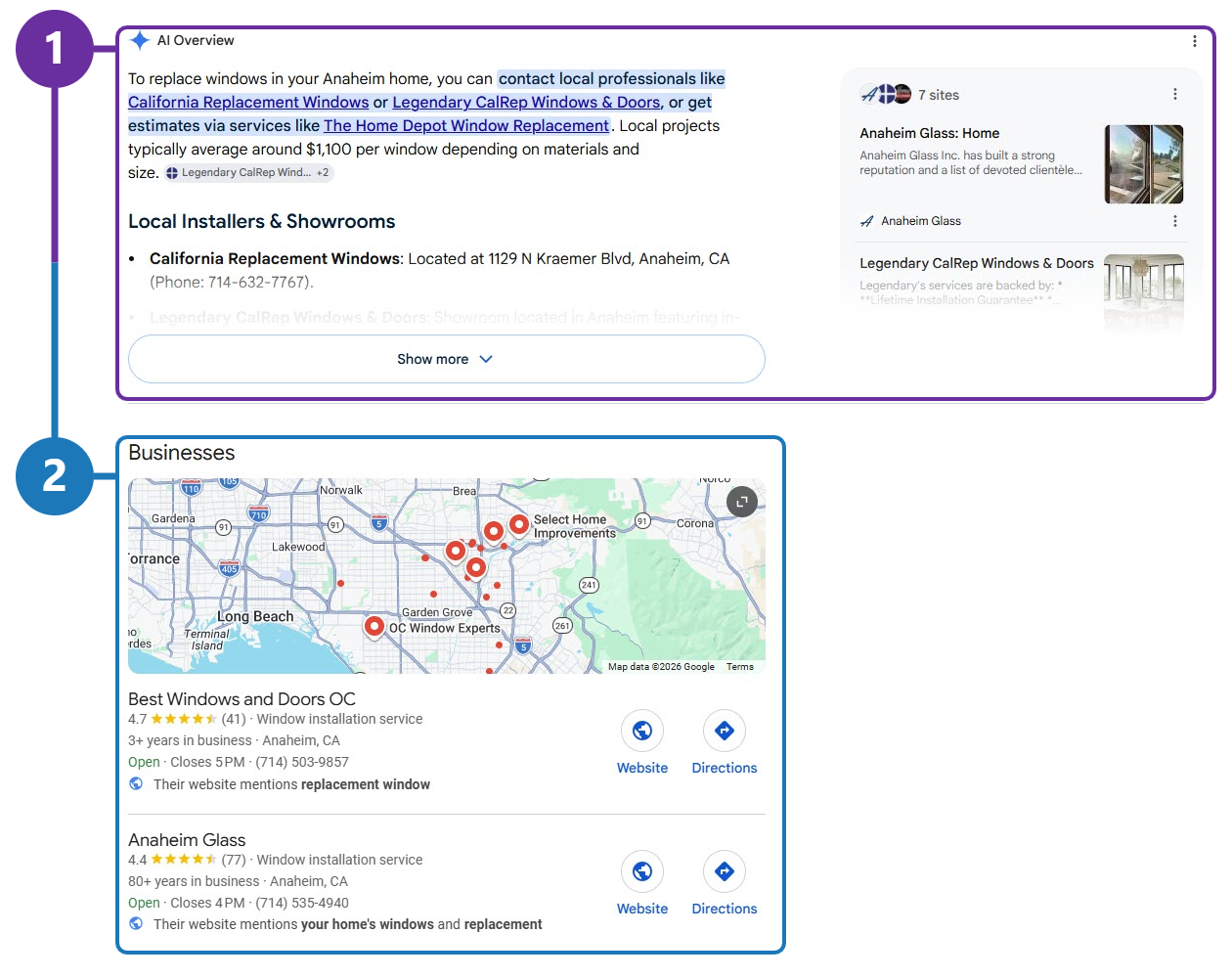Click globe icon beside Best Windows website mention

point(136,783)
